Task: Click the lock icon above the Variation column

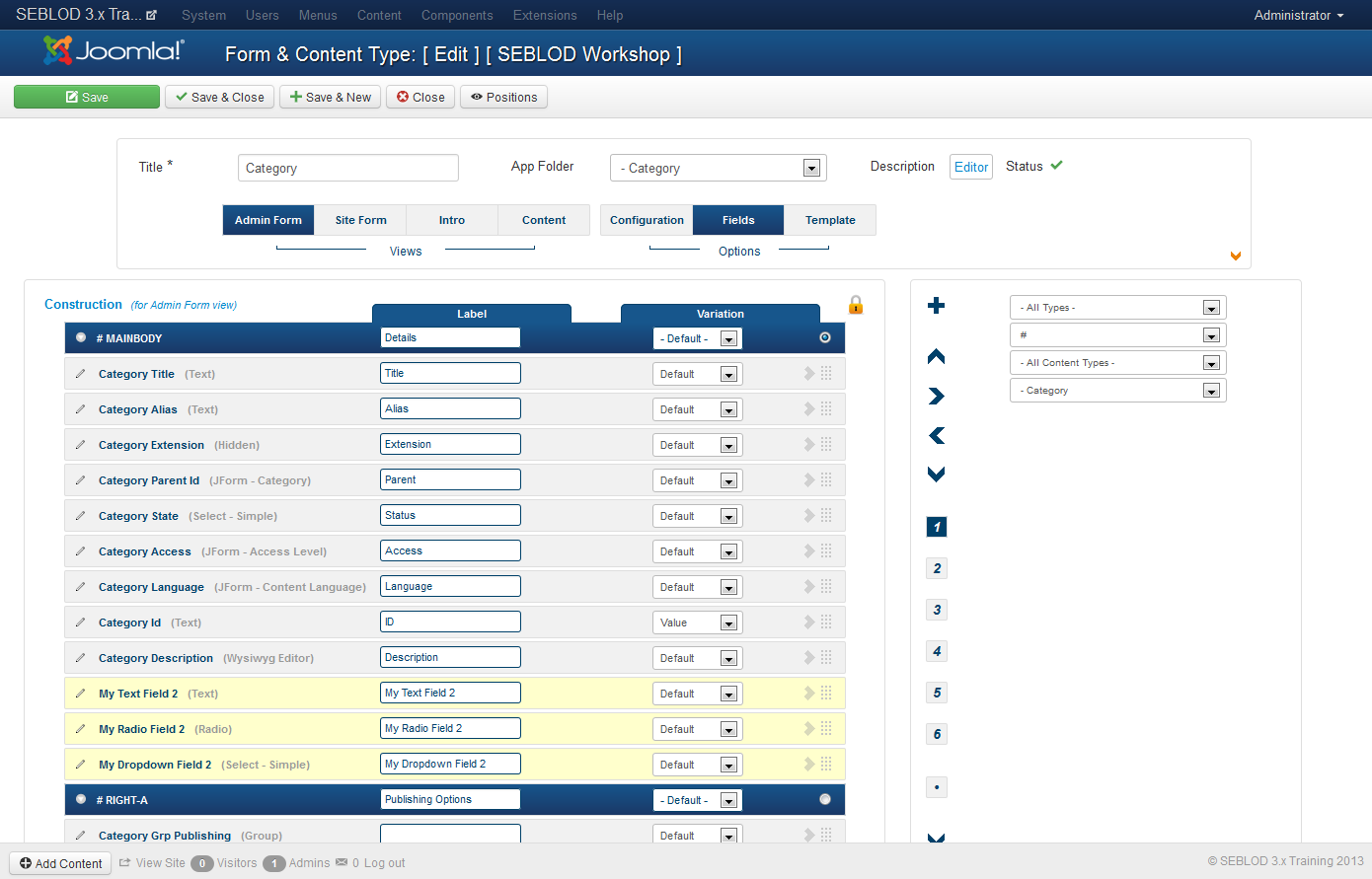Action: coord(856,305)
